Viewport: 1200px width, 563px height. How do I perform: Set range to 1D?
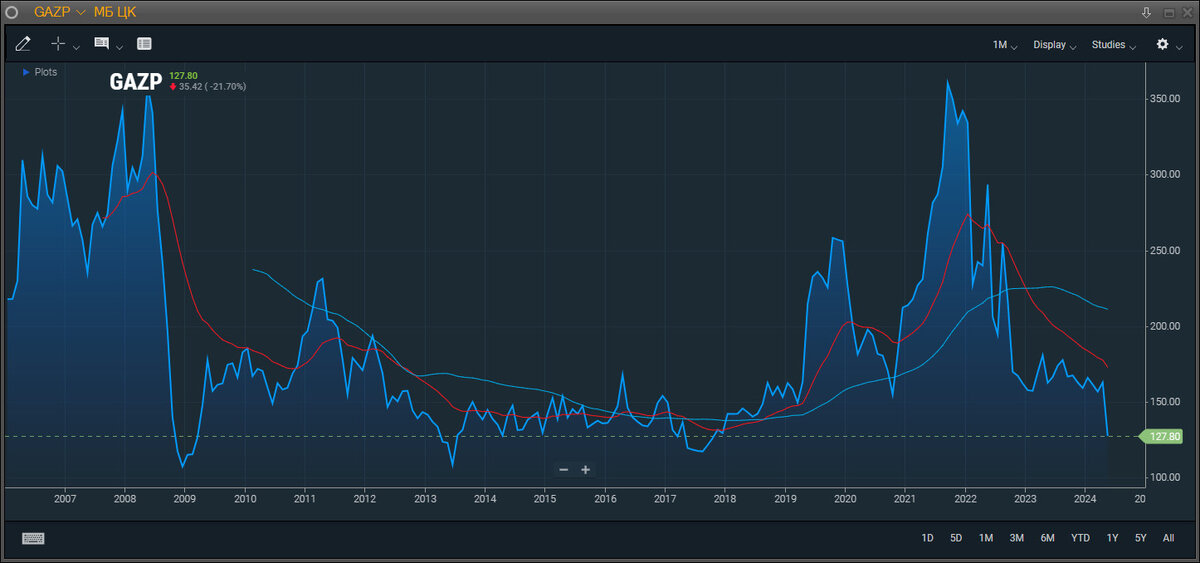point(927,538)
